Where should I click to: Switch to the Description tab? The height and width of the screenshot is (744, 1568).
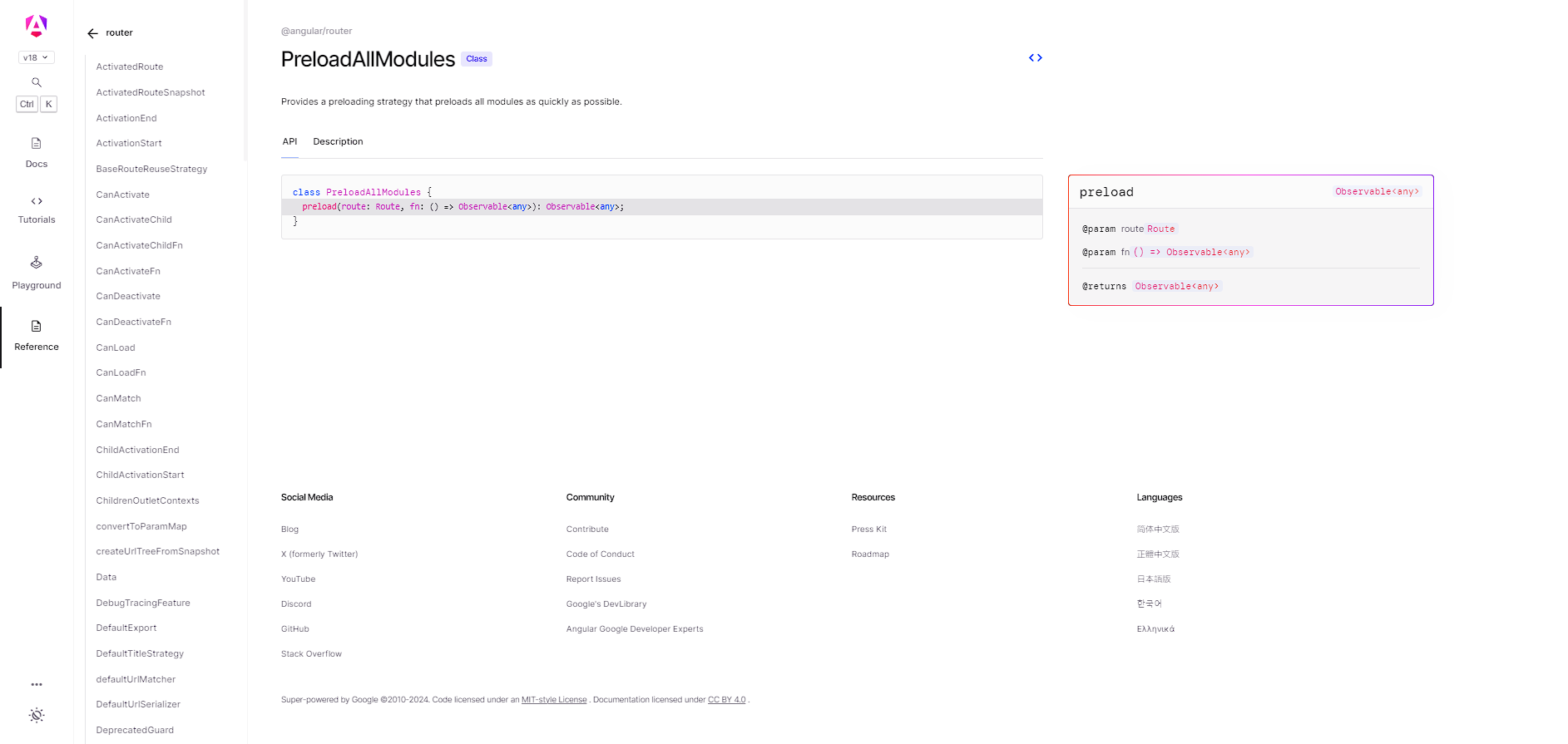click(x=338, y=142)
